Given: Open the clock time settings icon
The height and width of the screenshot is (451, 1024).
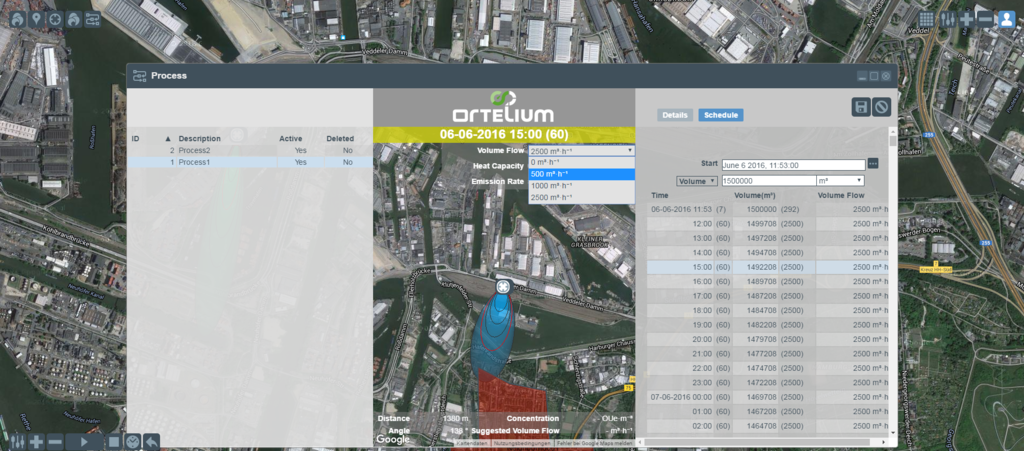Looking at the screenshot, I should 132,441.
